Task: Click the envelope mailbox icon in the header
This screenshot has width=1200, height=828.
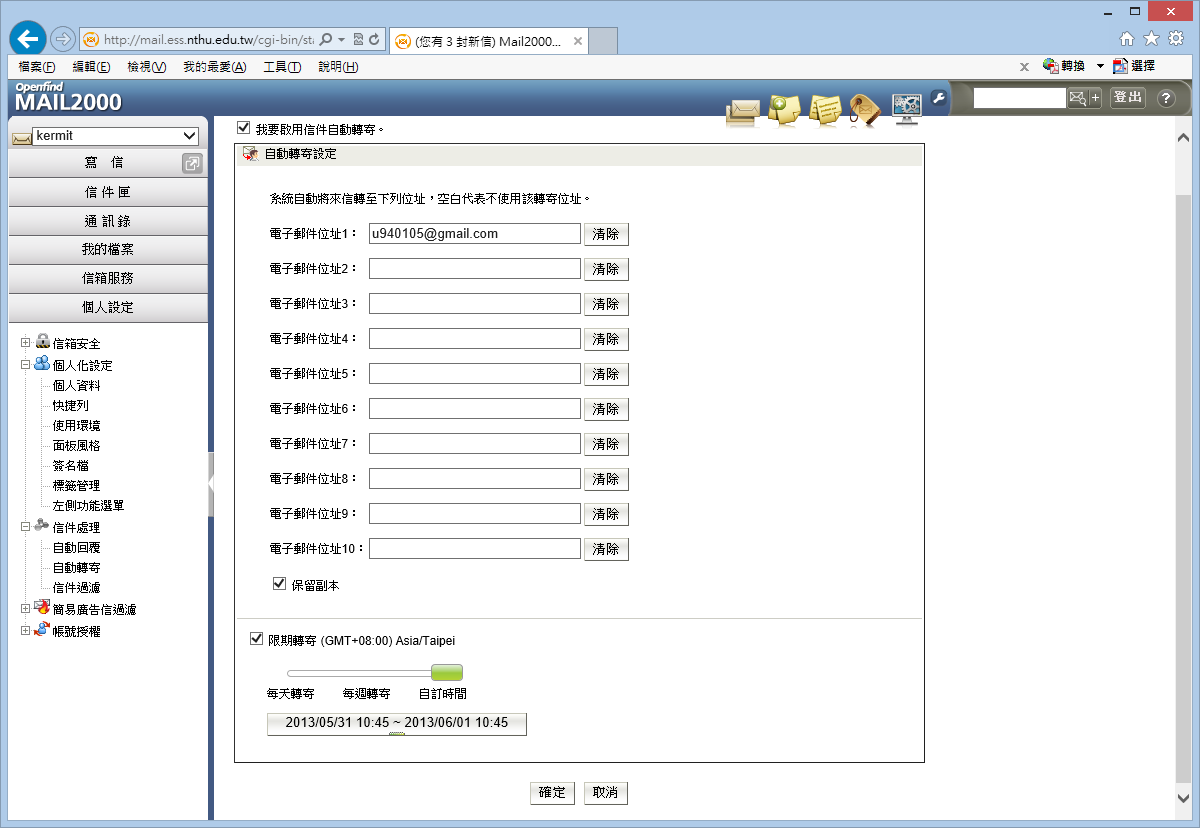Action: pyautogui.click(x=741, y=109)
